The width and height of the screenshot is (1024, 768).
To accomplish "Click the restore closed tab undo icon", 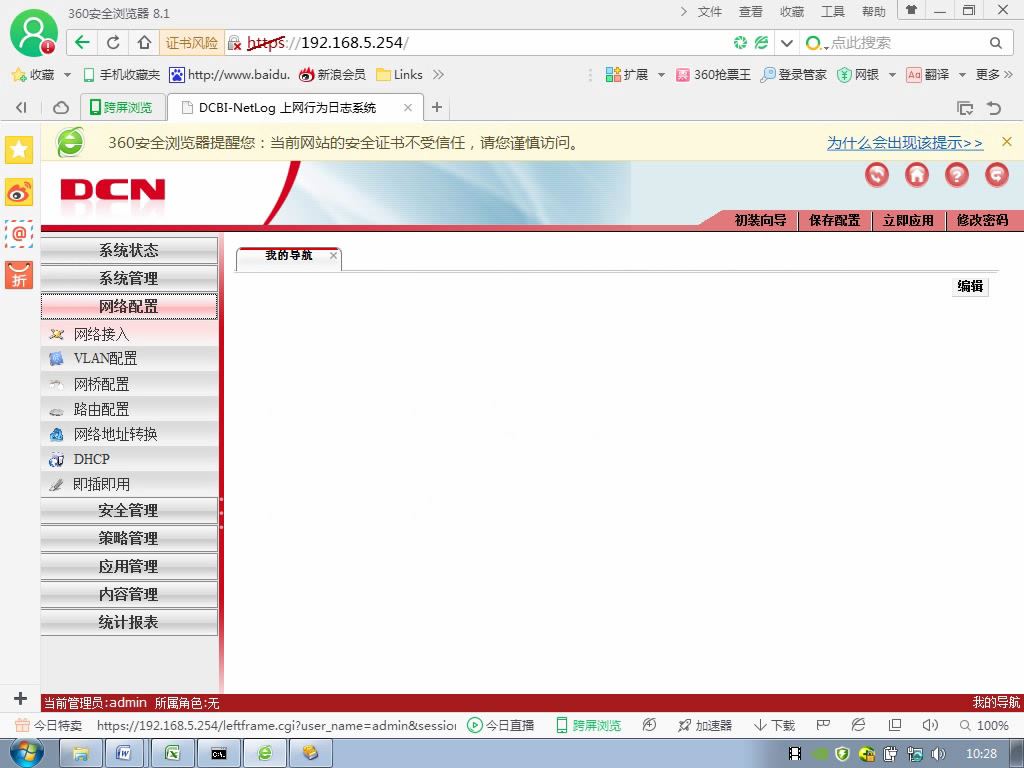I will (x=994, y=108).
